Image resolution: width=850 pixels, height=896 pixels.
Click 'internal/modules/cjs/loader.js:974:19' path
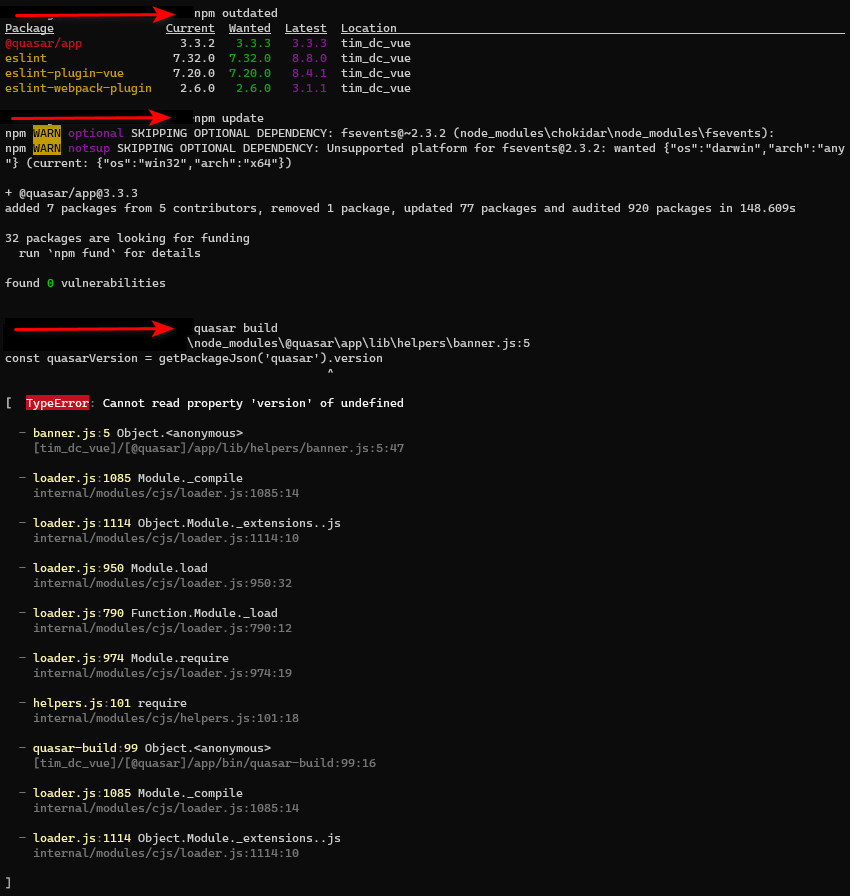(x=162, y=673)
